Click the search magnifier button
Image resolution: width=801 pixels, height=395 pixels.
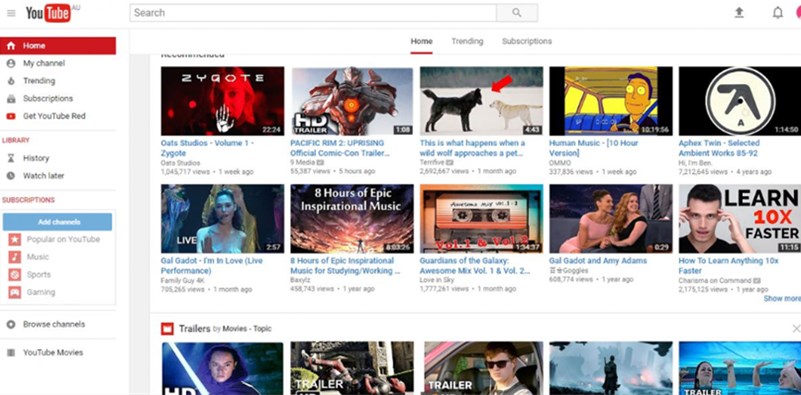pos(517,13)
